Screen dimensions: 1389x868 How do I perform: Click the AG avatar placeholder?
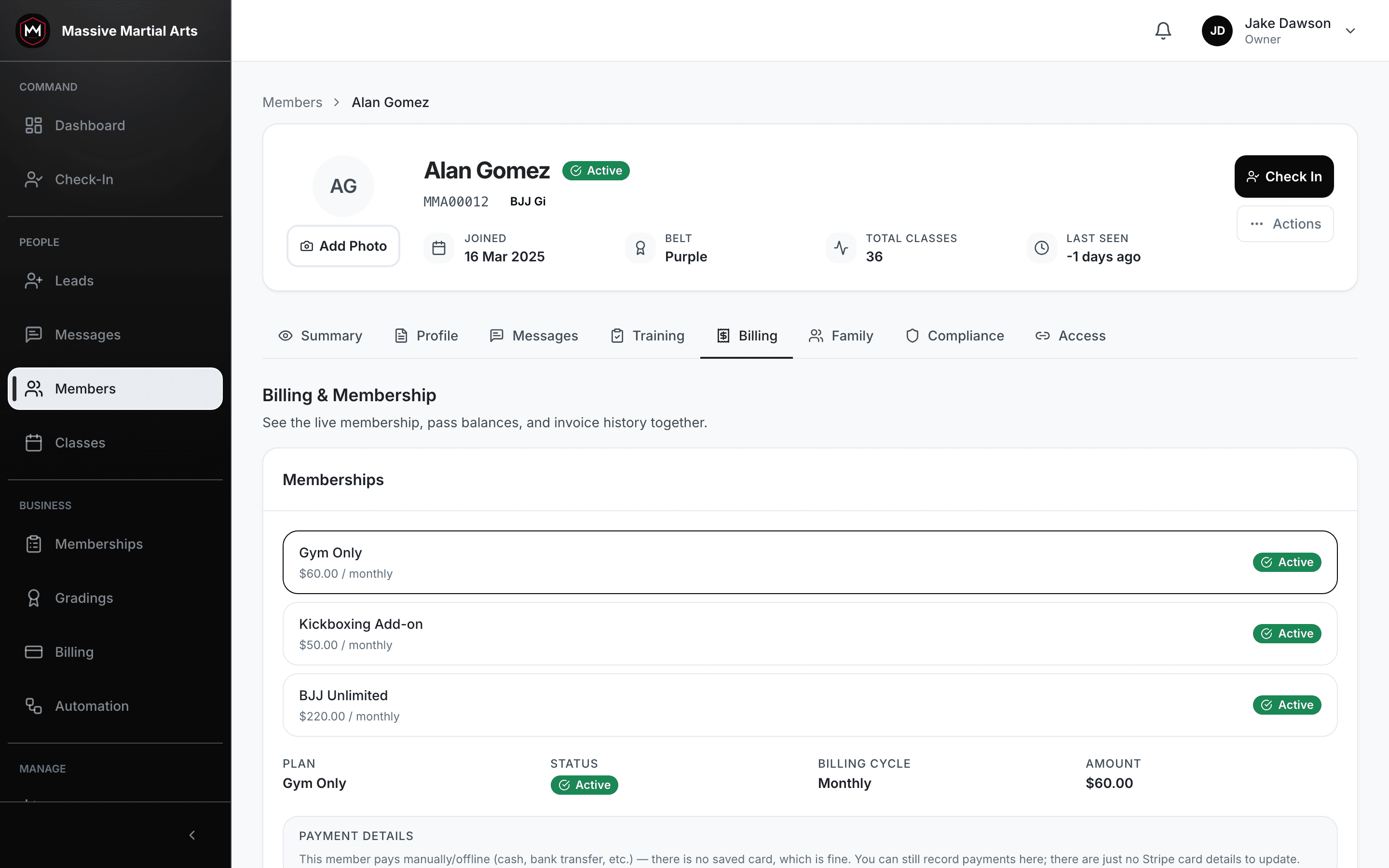pyautogui.click(x=343, y=186)
